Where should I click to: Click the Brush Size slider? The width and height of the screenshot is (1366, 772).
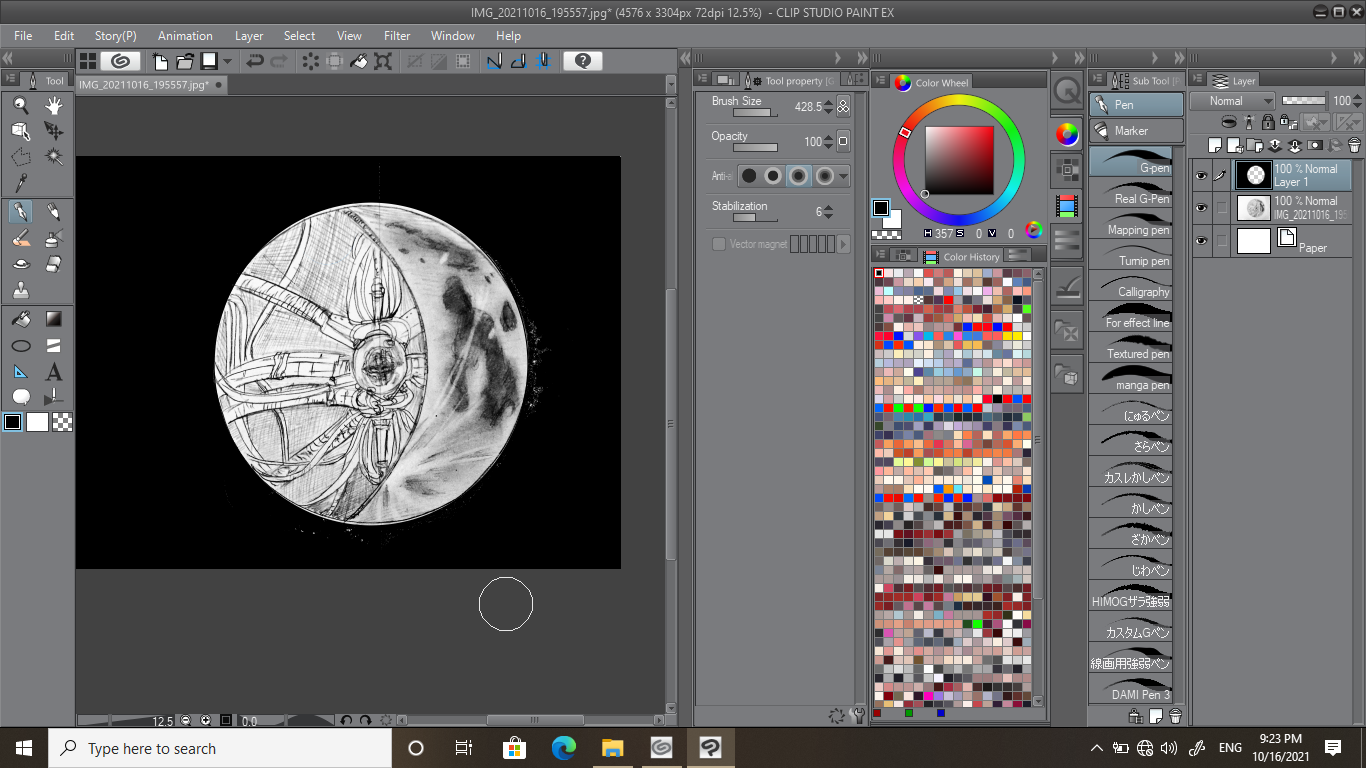pyautogui.click(x=755, y=112)
